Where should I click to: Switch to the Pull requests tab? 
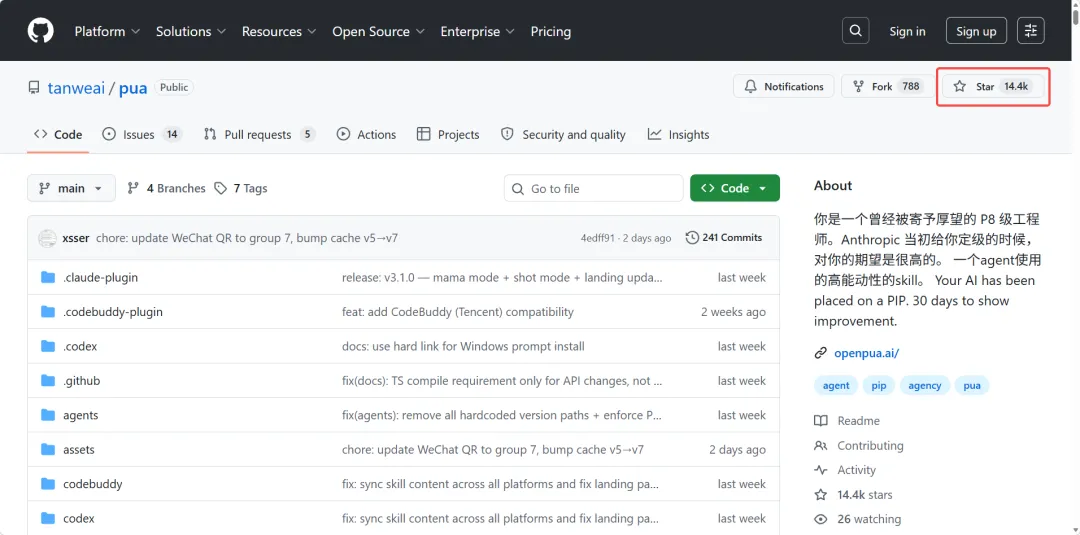coord(260,134)
